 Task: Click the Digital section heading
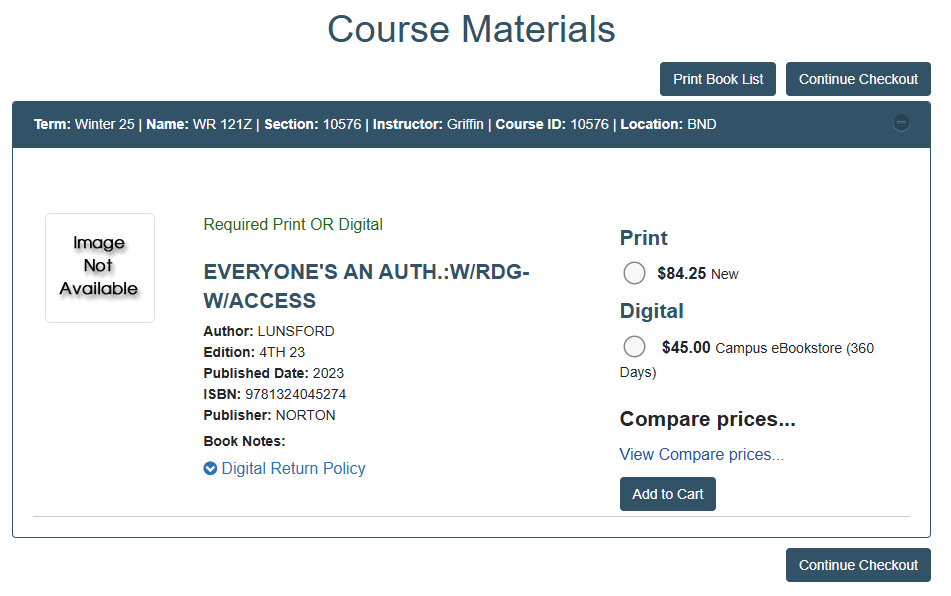(x=651, y=311)
